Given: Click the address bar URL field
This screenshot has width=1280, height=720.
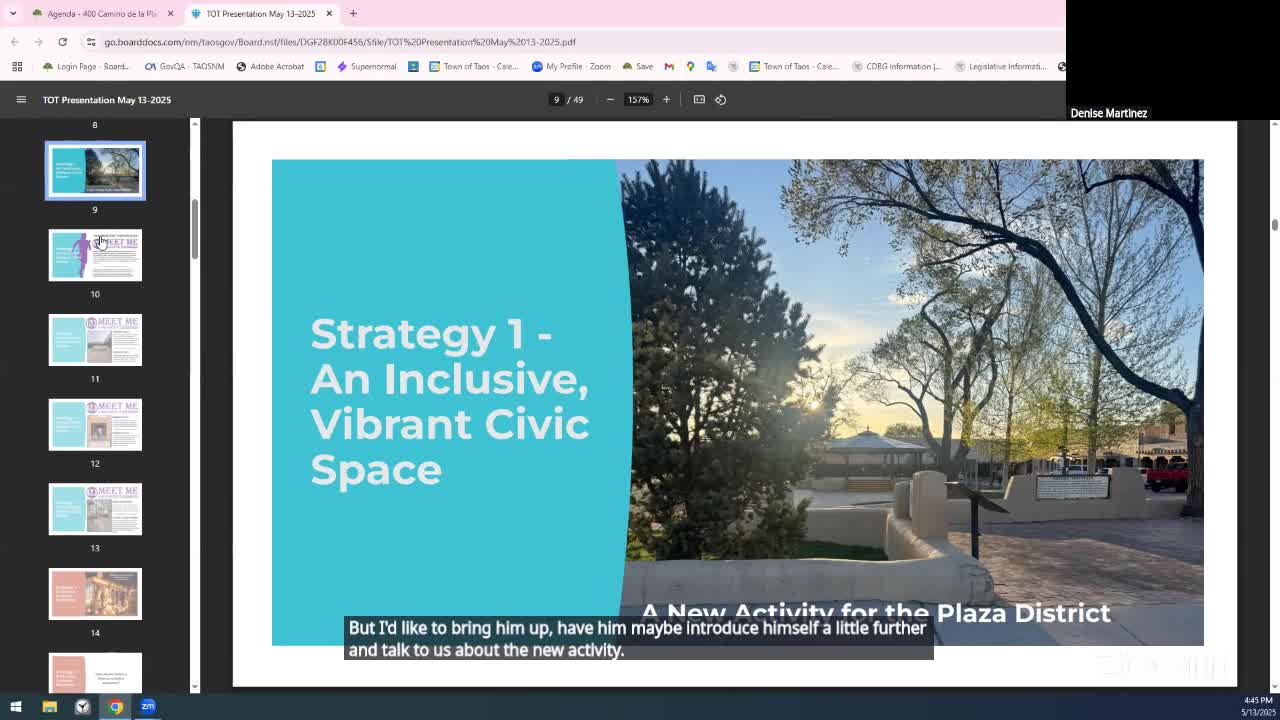Looking at the screenshot, I should [x=570, y=42].
